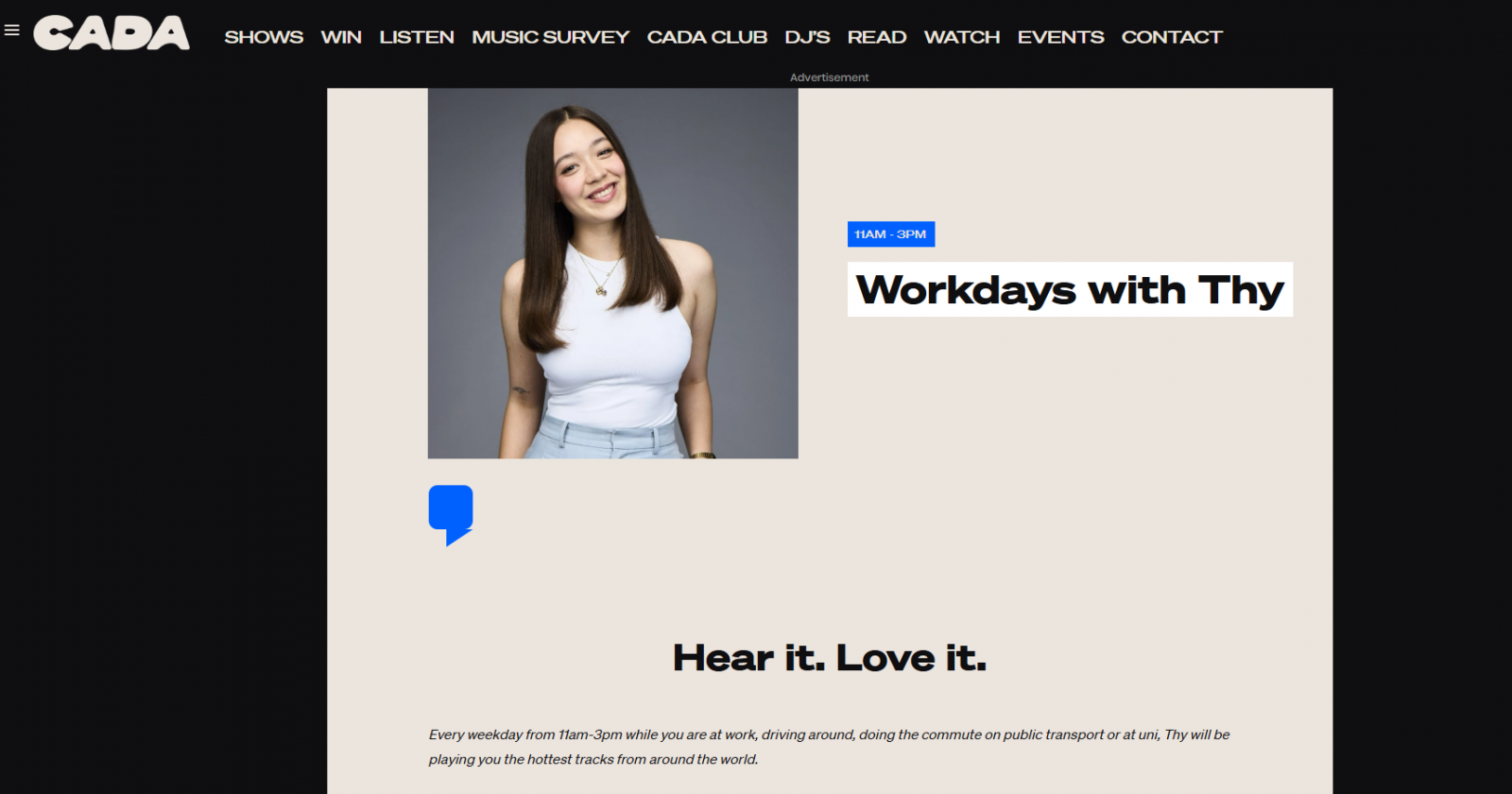Open the hamburger side menu
The image size is (1512, 794).
[12, 30]
